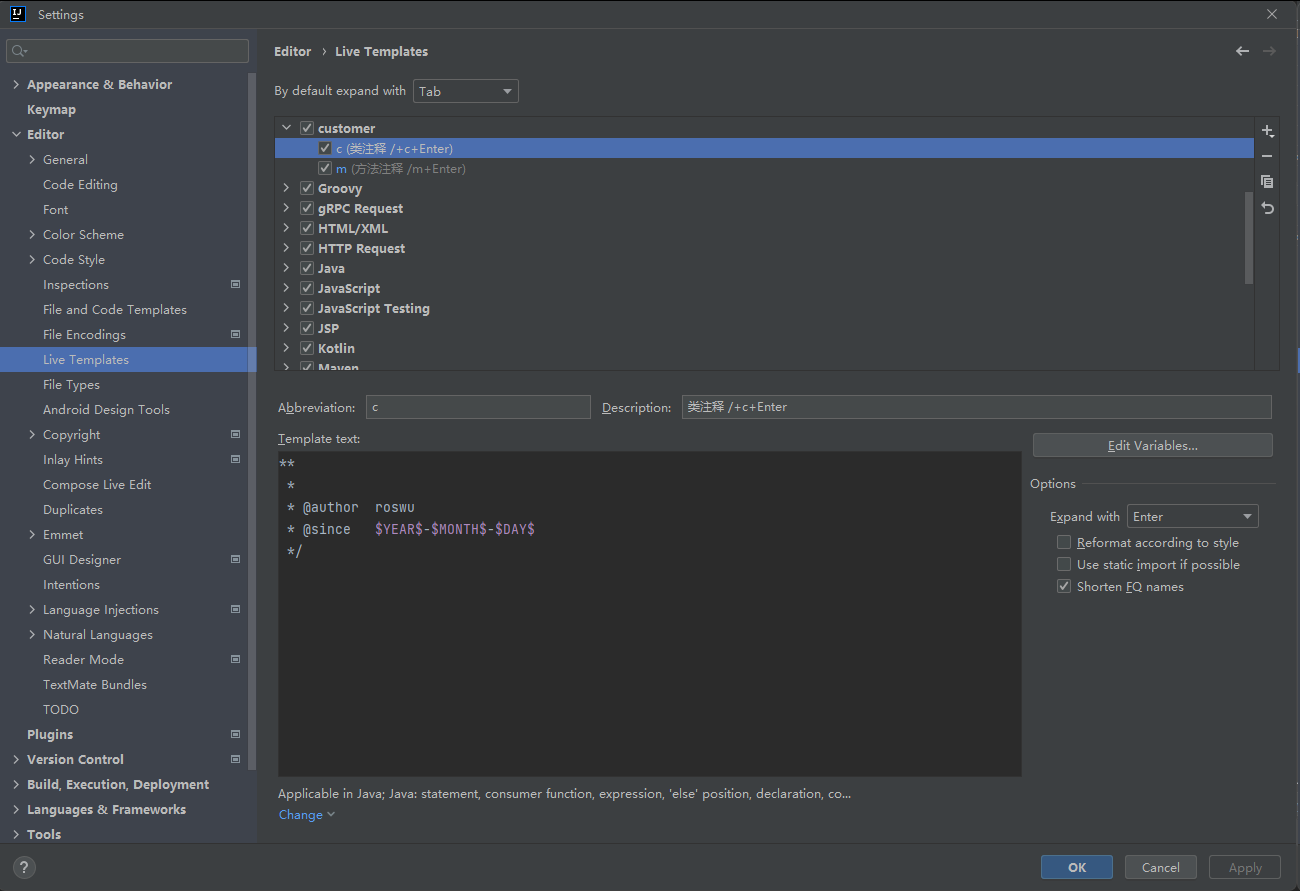Click the Inspections project-level settings icon
This screenshot has height=891, width=1300.
(x=236, y=284)
